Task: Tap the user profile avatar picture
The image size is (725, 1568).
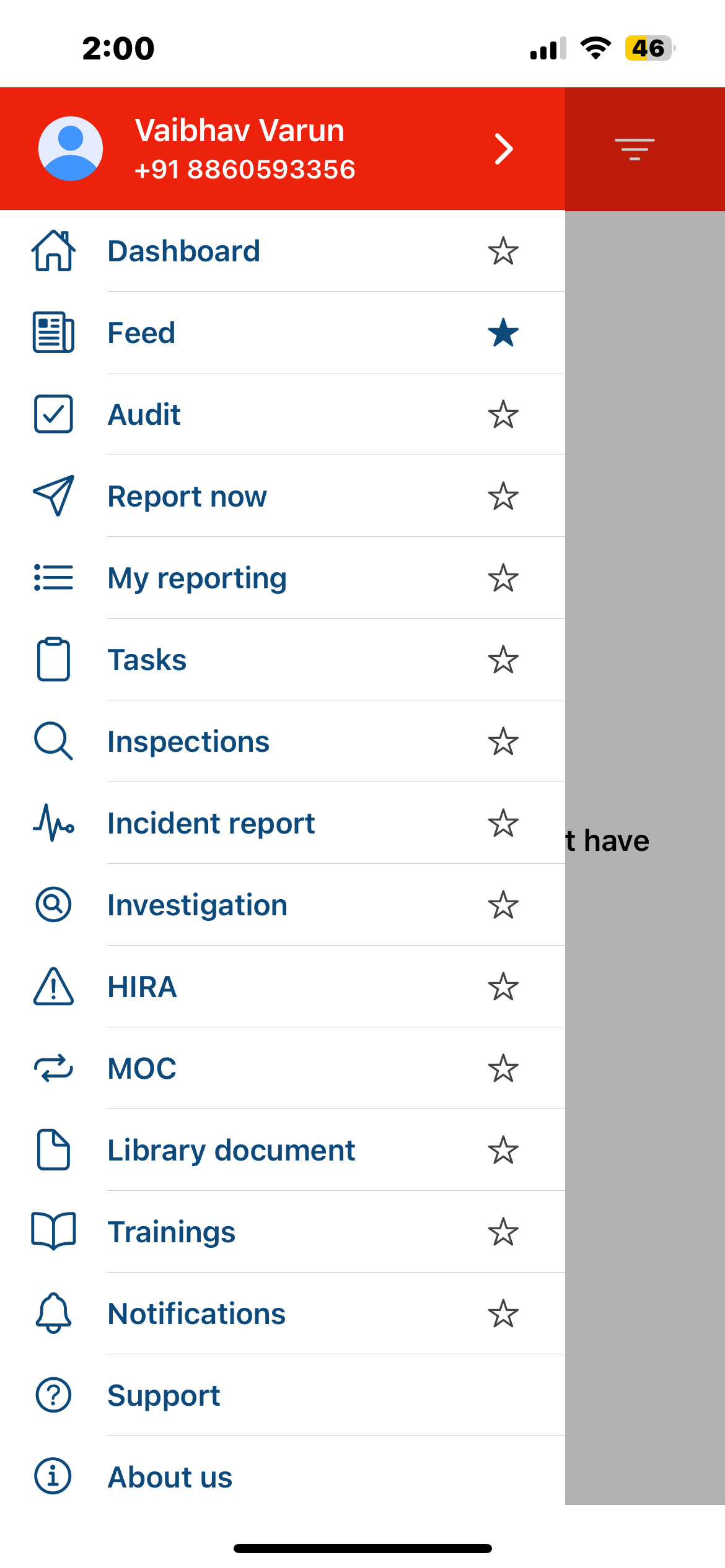Action: click(71, 149)
